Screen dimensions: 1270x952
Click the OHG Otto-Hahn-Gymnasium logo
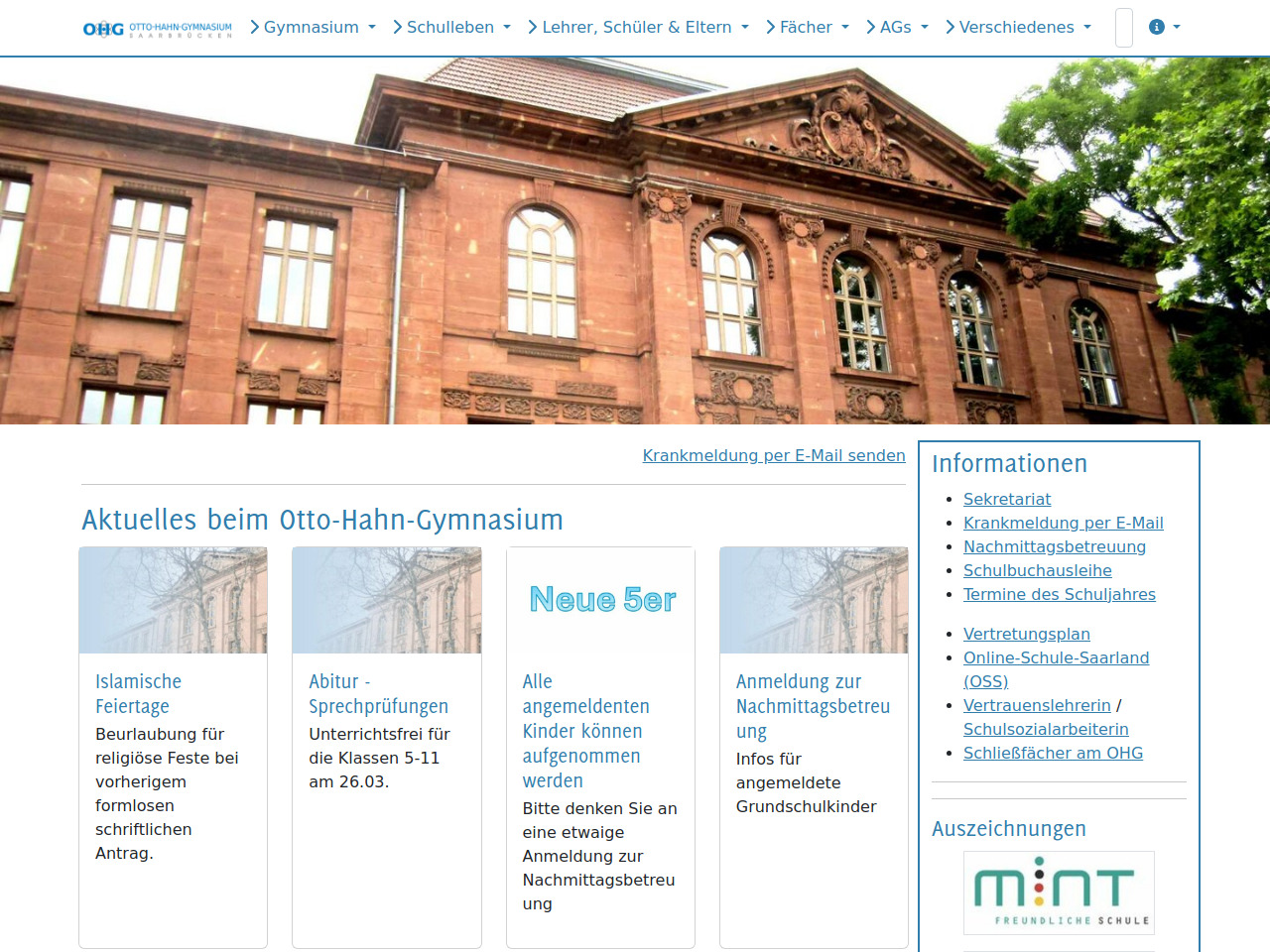click(x=157, y=28)
